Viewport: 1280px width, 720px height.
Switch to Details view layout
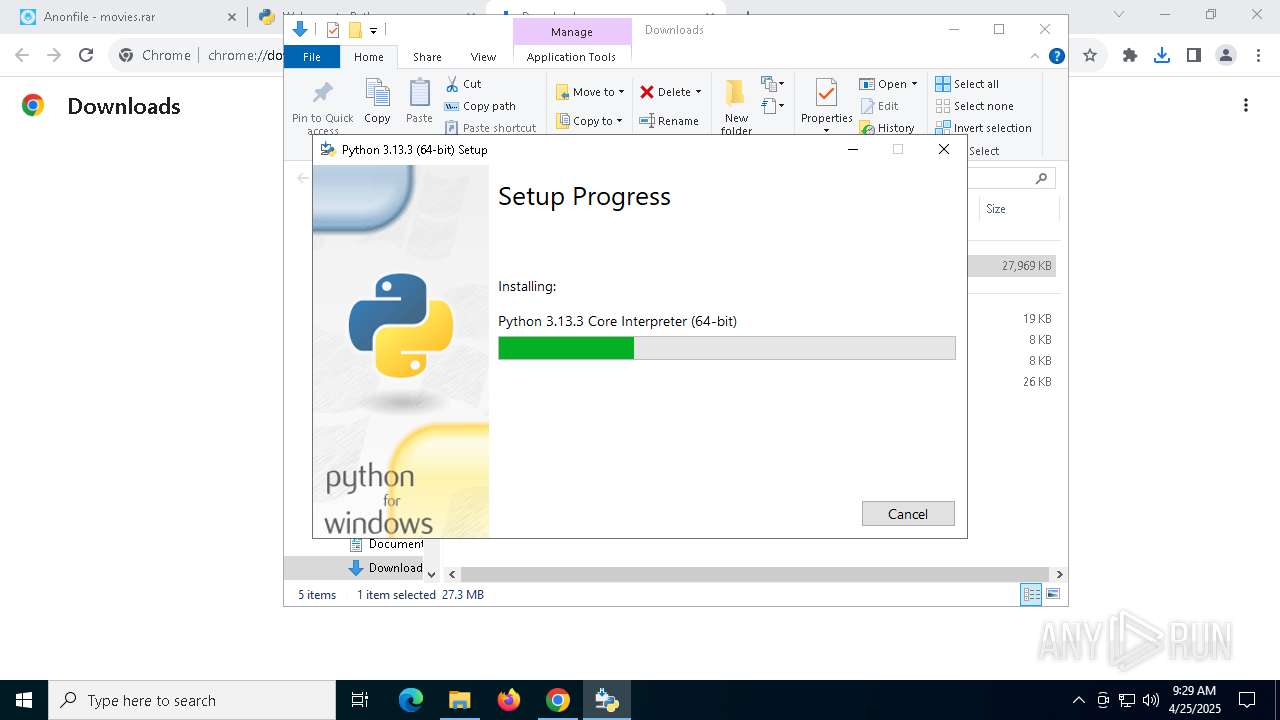click(1031, 594)
